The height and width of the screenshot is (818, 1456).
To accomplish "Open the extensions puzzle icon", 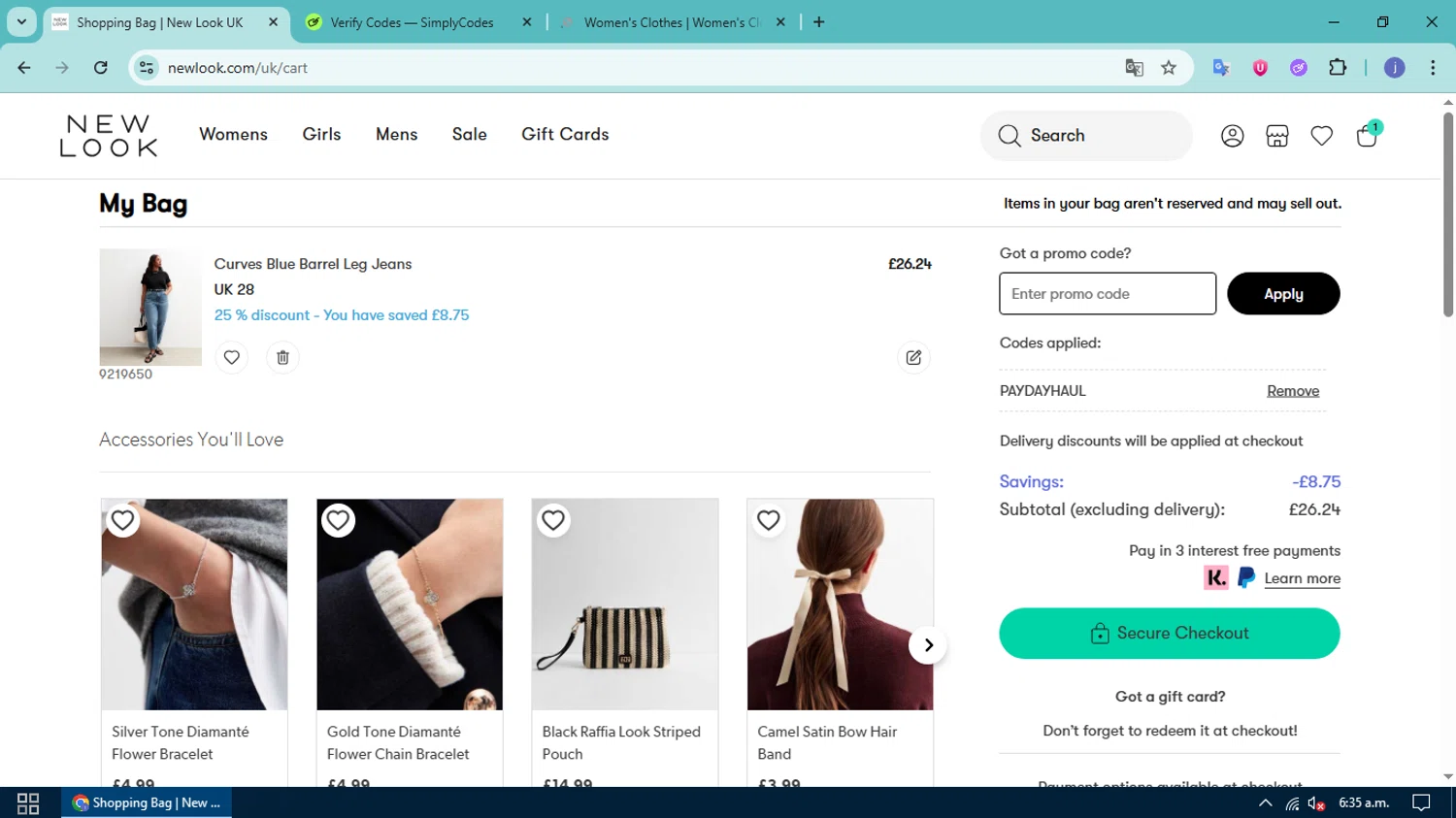I will pos(1338,67).
